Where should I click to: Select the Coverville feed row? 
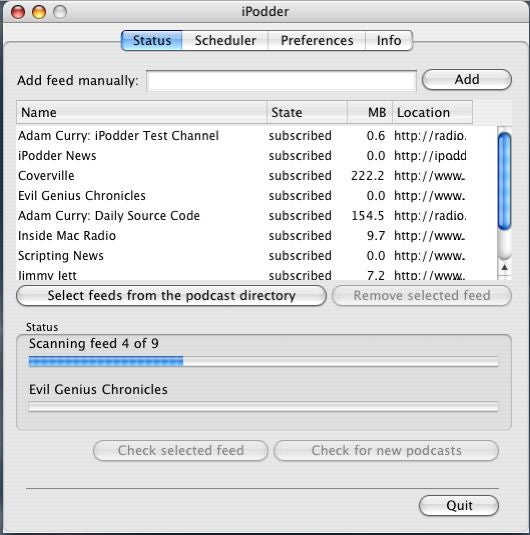[x=257, y=176]
